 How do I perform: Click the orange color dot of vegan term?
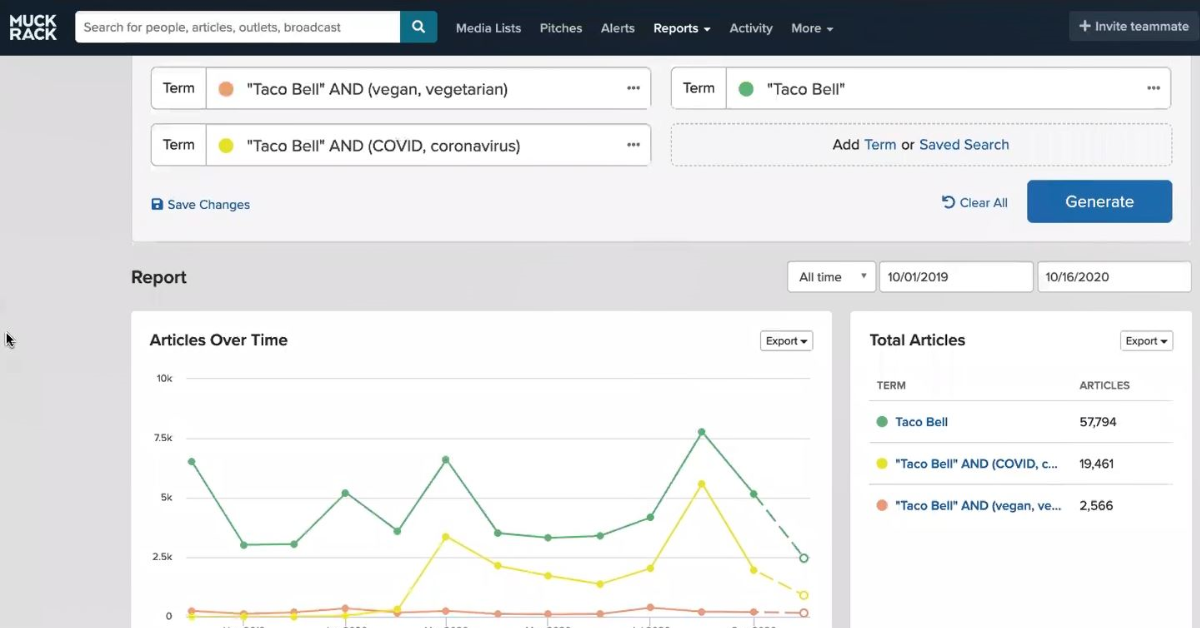226,89
